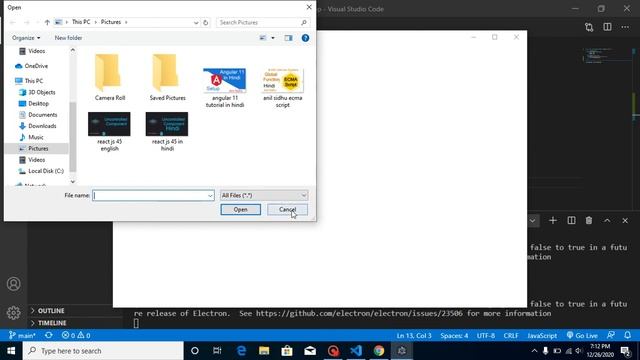Click the UTF-8 encoding indicator

(x=486, y=336)
